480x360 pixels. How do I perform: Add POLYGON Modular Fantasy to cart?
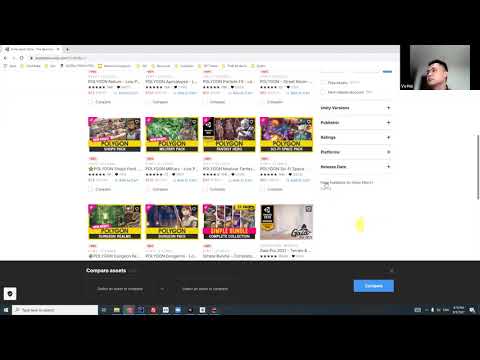pyautogui.click(x=241, y=180)
